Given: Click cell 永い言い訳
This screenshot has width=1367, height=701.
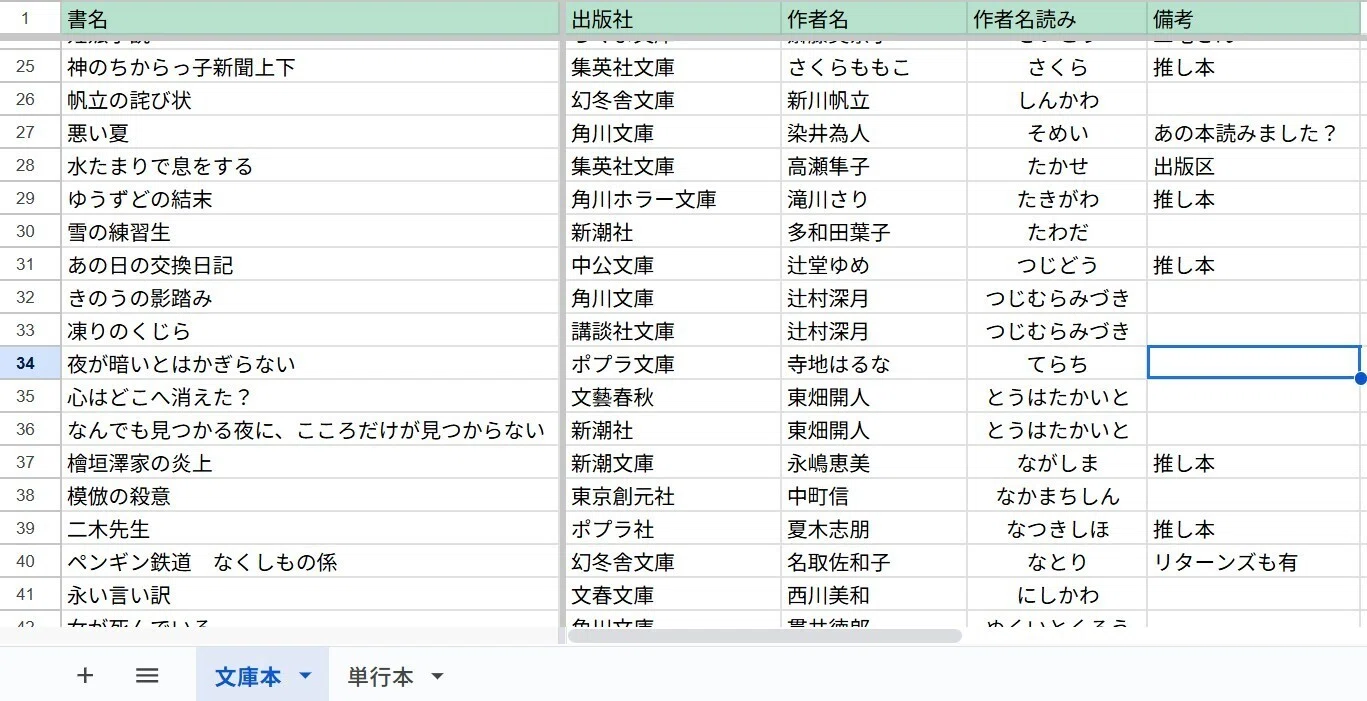Looking at the screenshot, I should [310, 595].
